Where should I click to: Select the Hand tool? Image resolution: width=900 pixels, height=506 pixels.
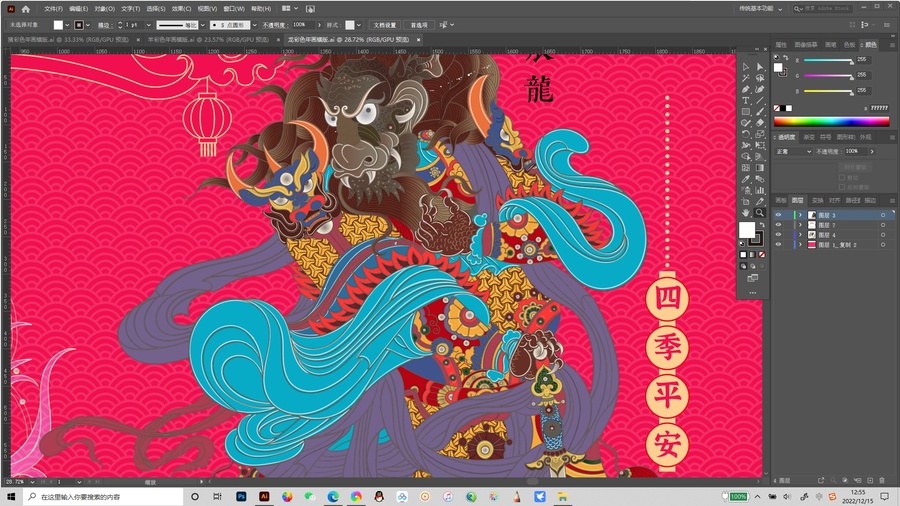[x=746, y=212]
